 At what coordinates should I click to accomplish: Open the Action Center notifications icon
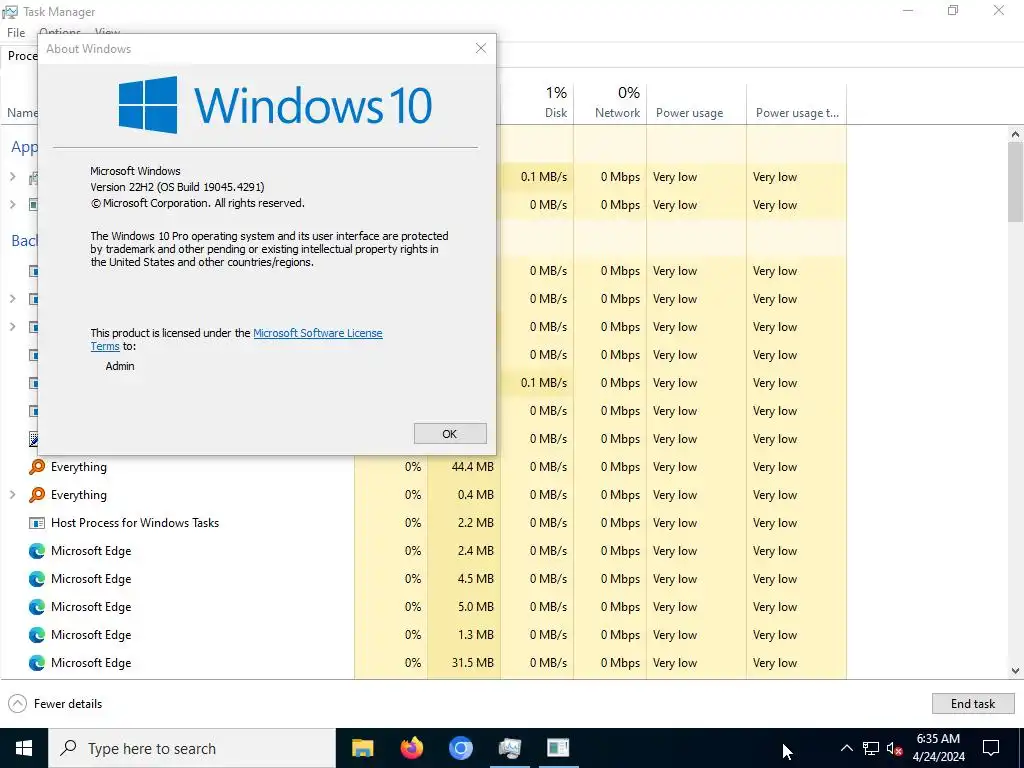coord(991,748)
